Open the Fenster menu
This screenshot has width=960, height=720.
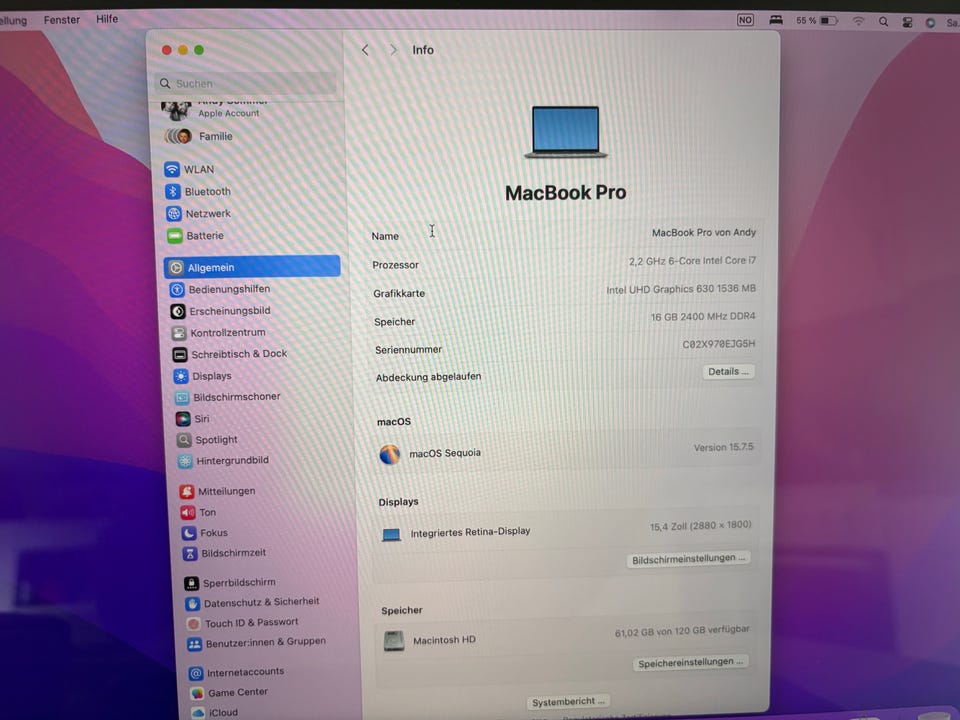pos(62,20)
